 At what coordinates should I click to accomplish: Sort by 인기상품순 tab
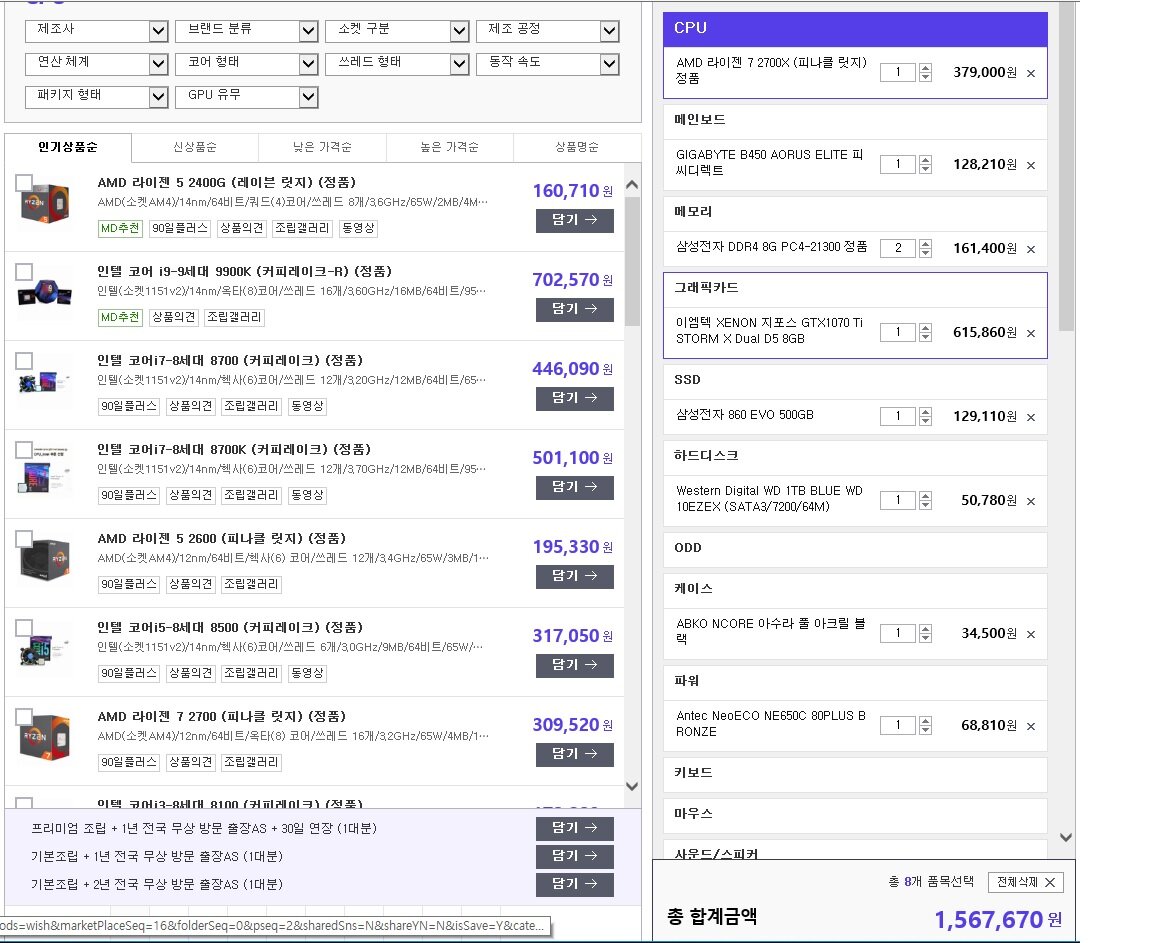click(68, 147)
